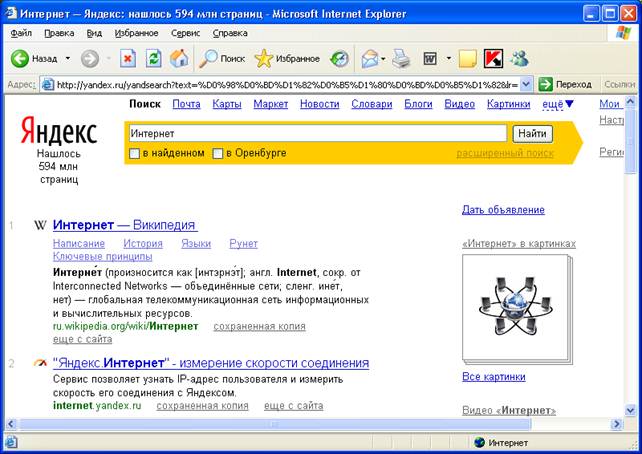Image resolution: width=642 pixels, height=454 pixels.
Task: Click the address URL field
Action: (x=288, y=85)
